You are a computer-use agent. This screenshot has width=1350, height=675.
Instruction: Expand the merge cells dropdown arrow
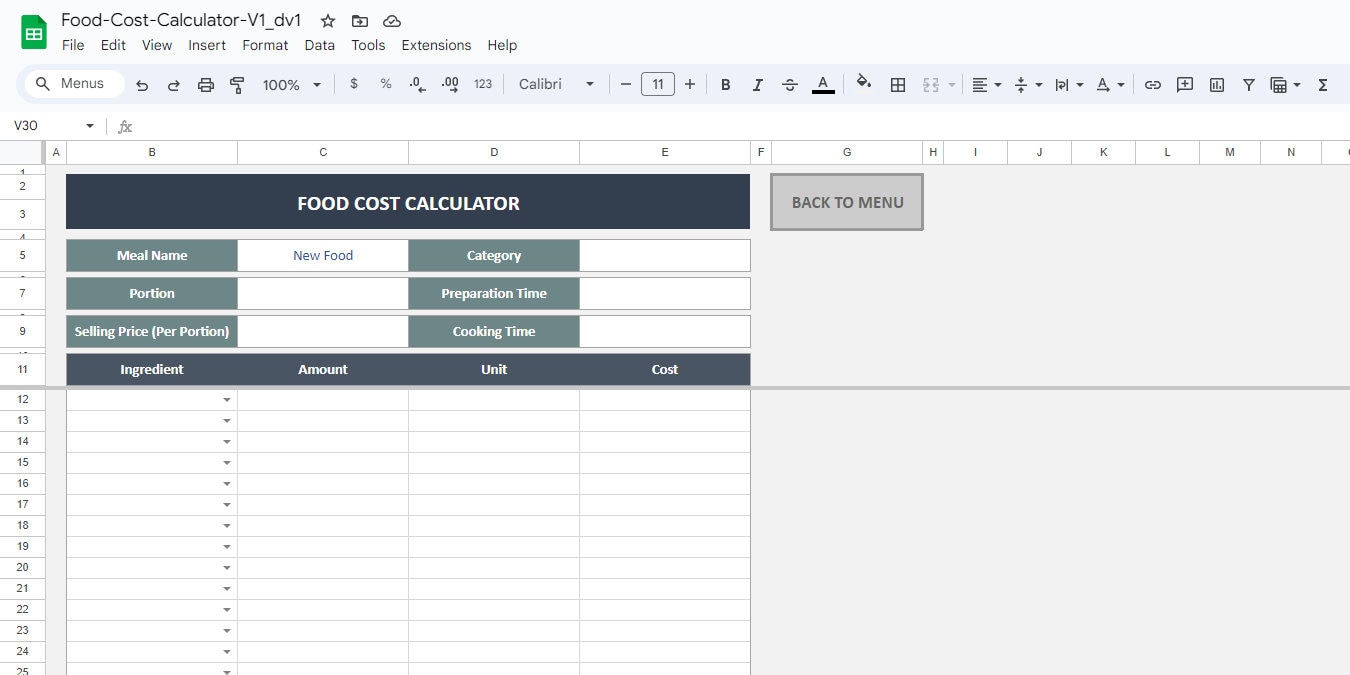click(952, 85)
